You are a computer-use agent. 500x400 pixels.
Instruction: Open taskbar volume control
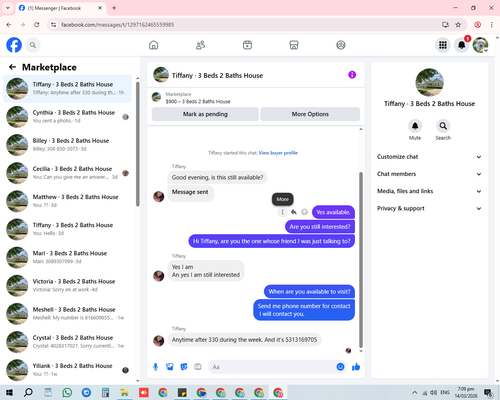tap(433, 392)
